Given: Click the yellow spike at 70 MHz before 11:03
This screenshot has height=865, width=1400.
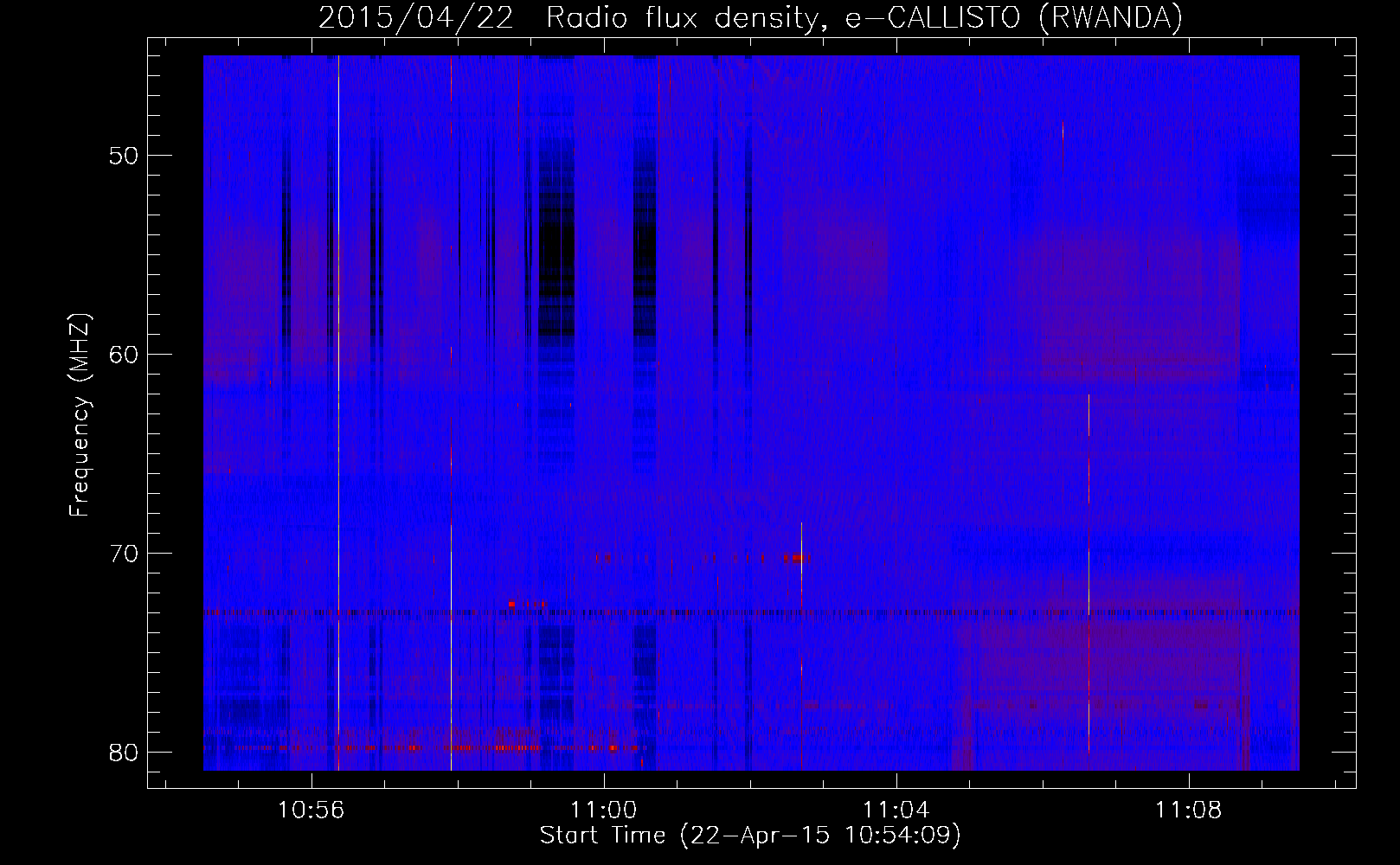Looking at the screenshot, I should click(x=802, y=567).
